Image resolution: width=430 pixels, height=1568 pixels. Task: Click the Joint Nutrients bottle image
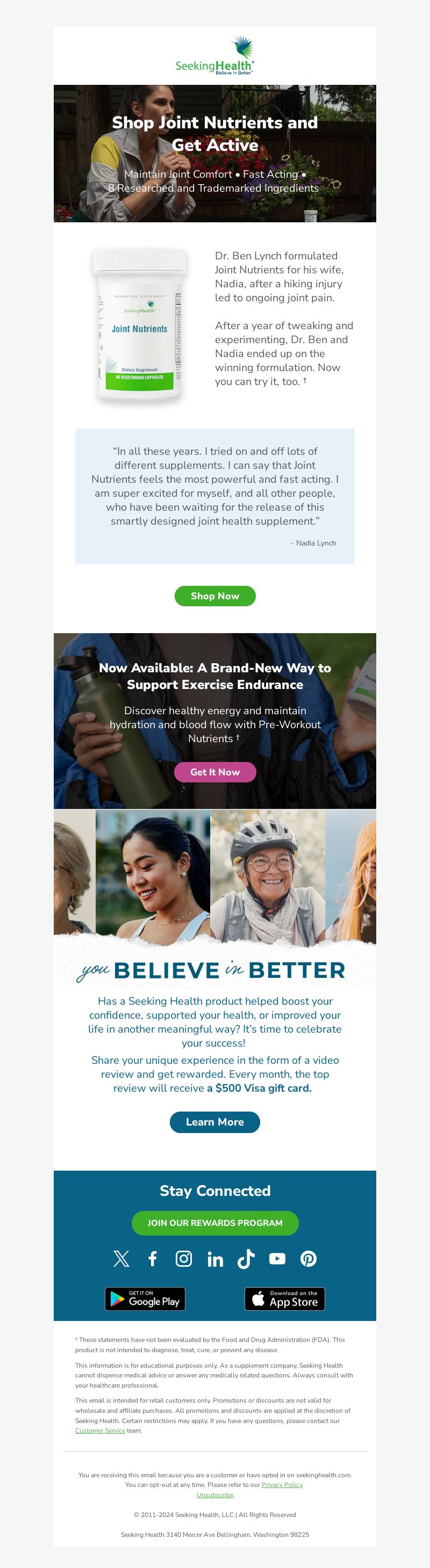click(x=139, y=325)
